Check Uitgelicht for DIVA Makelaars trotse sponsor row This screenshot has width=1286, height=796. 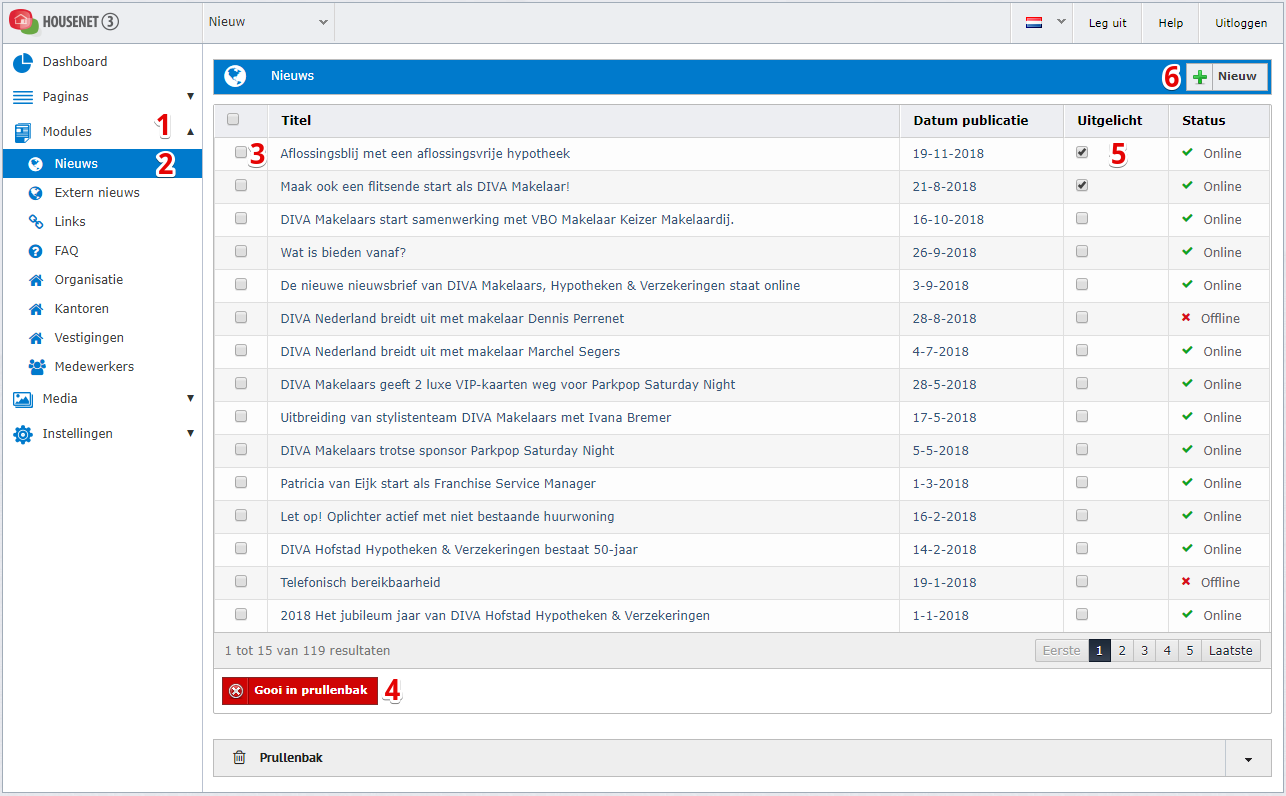pyautogui.click(x=1082, y=450)
